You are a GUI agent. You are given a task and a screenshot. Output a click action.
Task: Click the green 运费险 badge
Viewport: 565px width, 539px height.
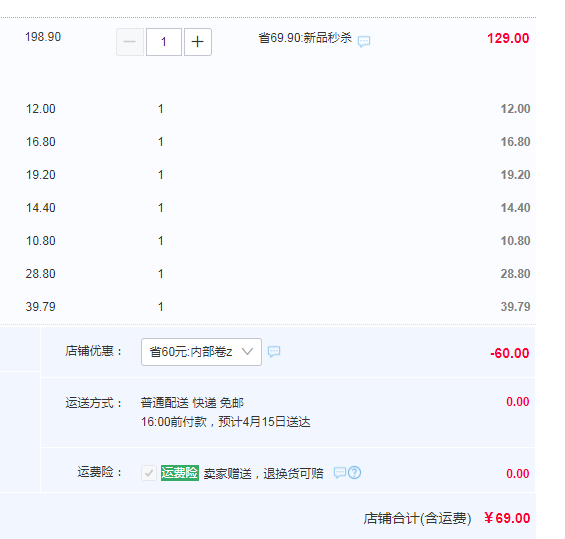point(180,473)
